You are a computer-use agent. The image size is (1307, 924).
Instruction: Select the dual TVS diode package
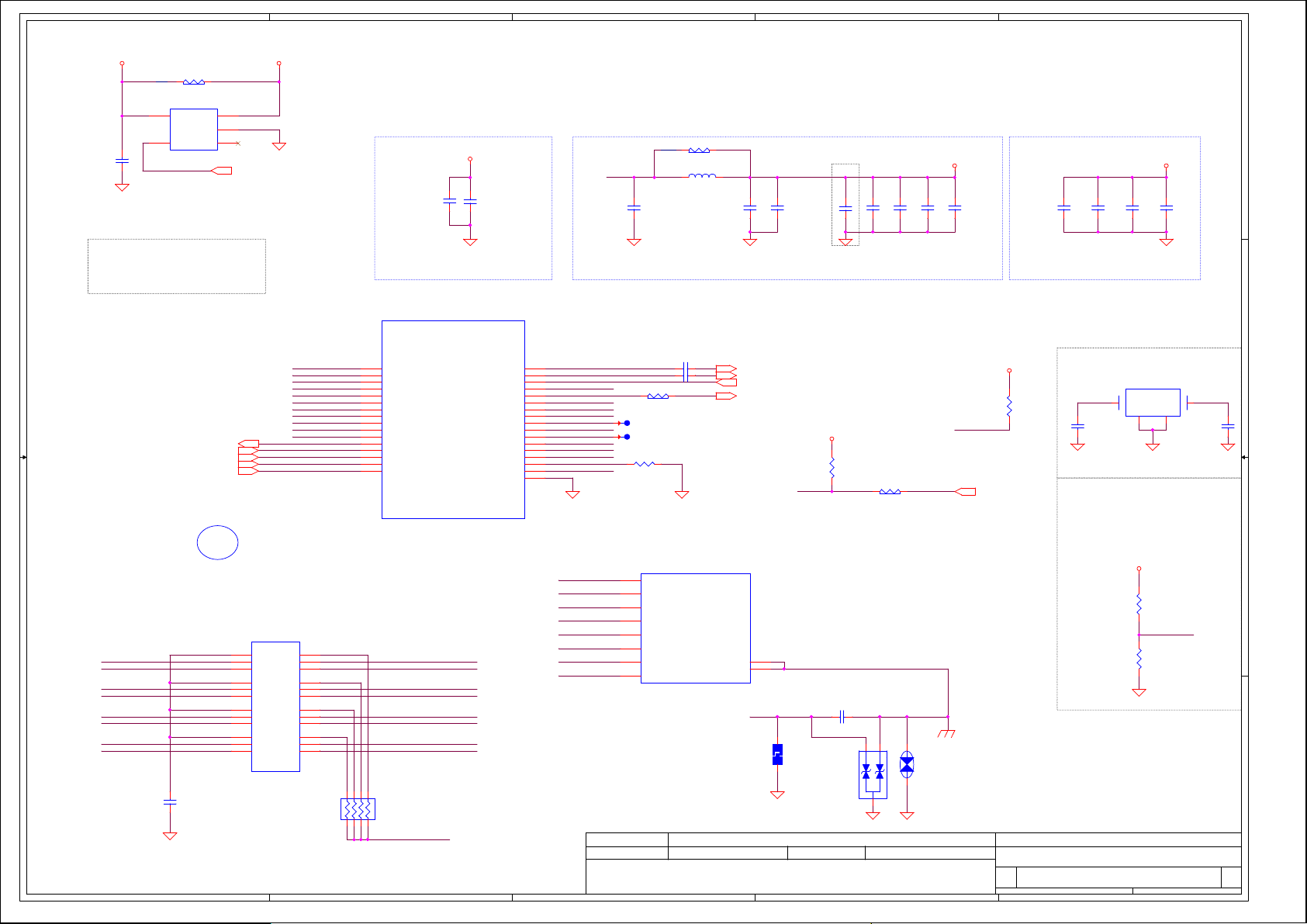tap(873, 774)
